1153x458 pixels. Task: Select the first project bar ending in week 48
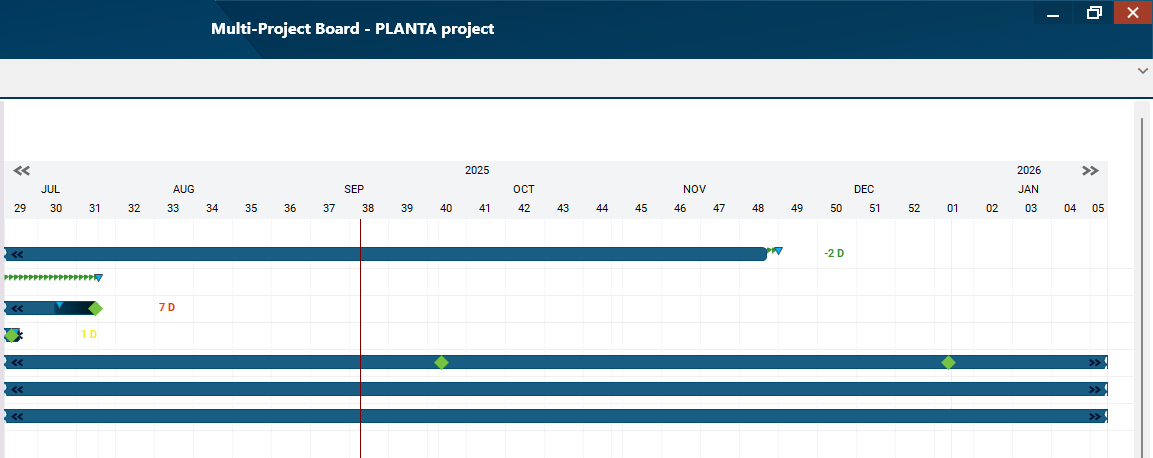pos(400,254)
